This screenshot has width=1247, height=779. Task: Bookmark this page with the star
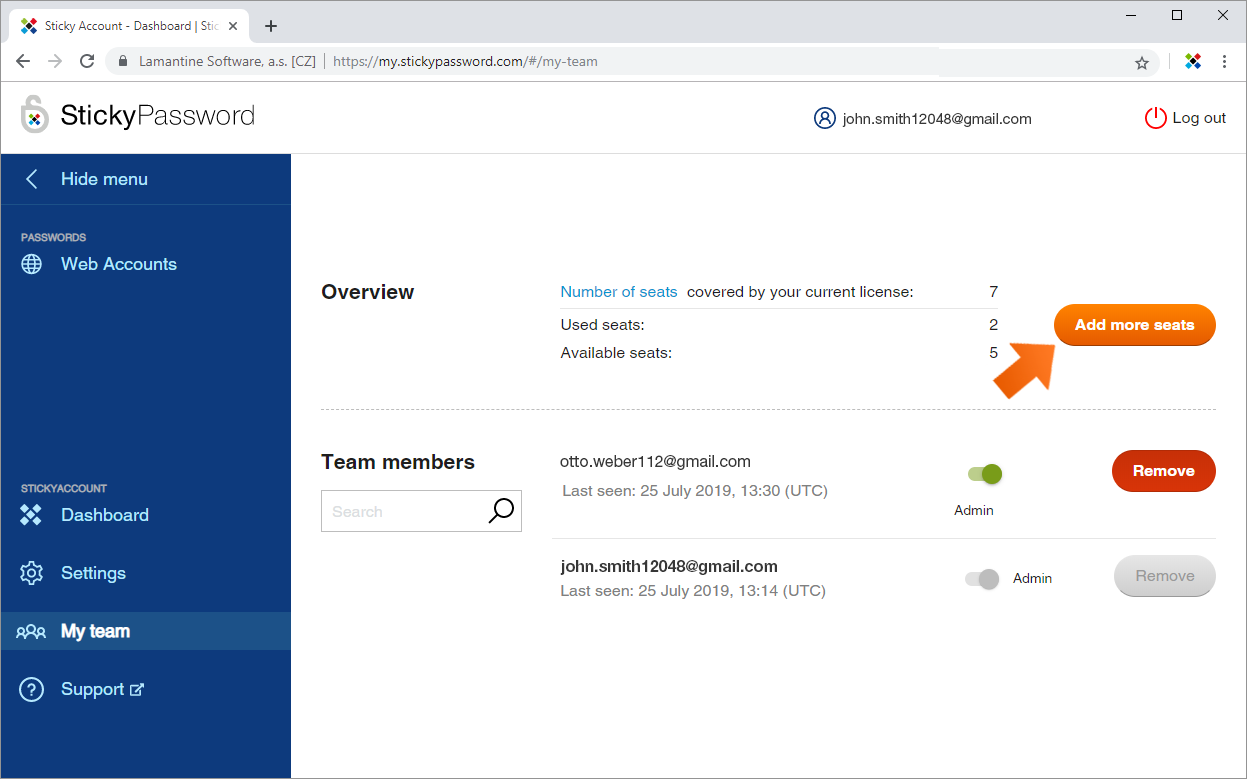[x=1142, y=62]
